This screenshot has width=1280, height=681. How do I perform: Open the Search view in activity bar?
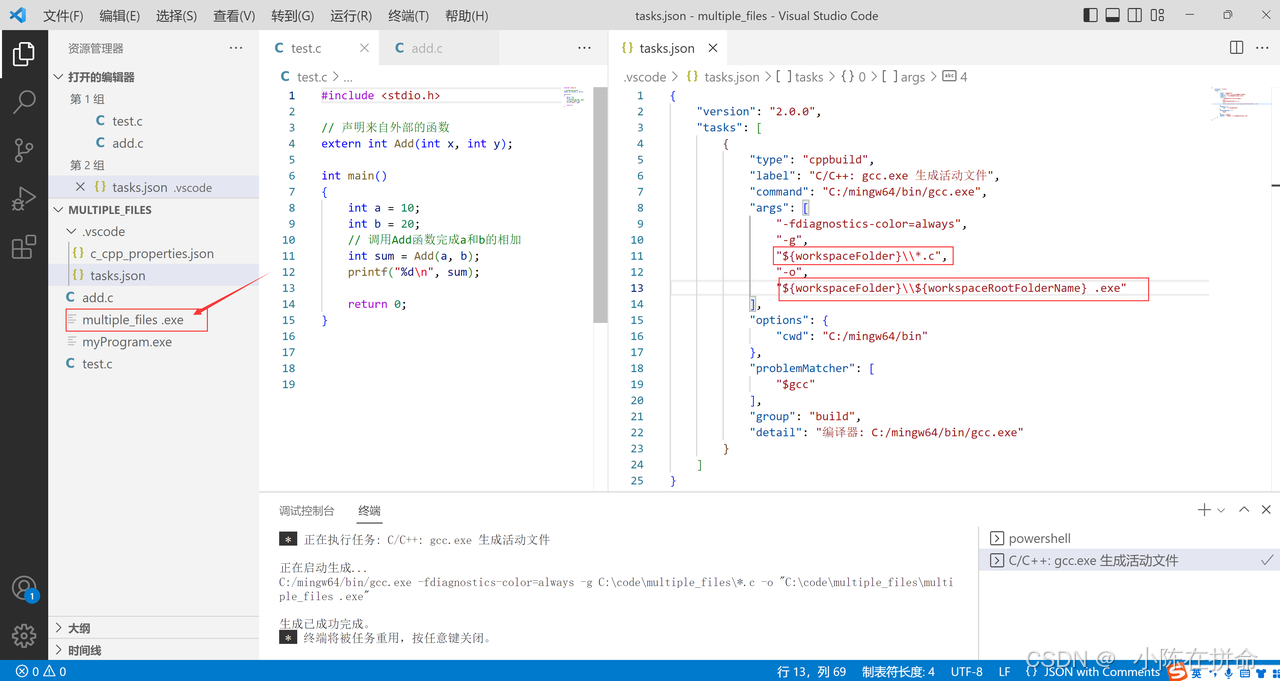pos(24,102)
